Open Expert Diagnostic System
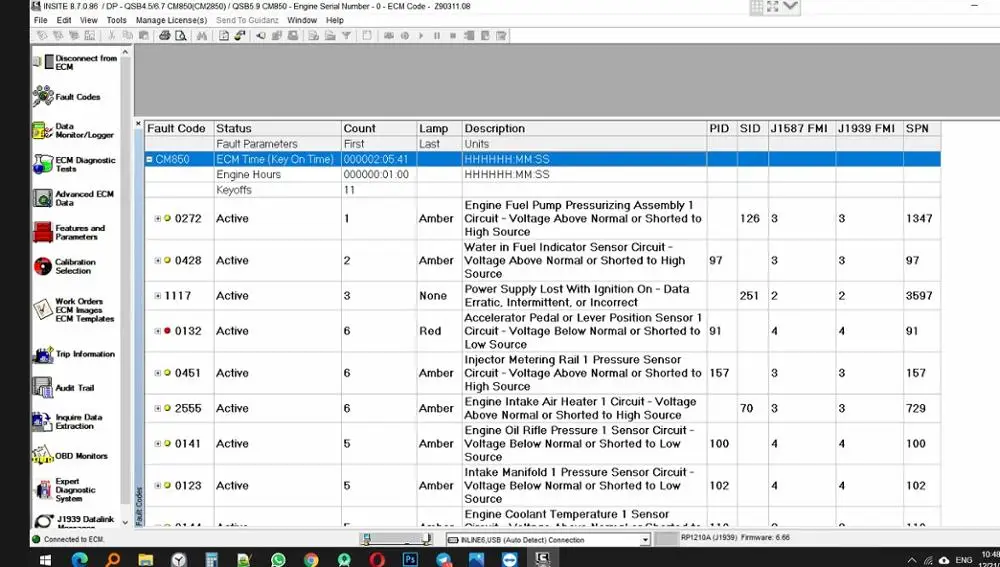Viewport: 1000px width, 567px height. 66,490
